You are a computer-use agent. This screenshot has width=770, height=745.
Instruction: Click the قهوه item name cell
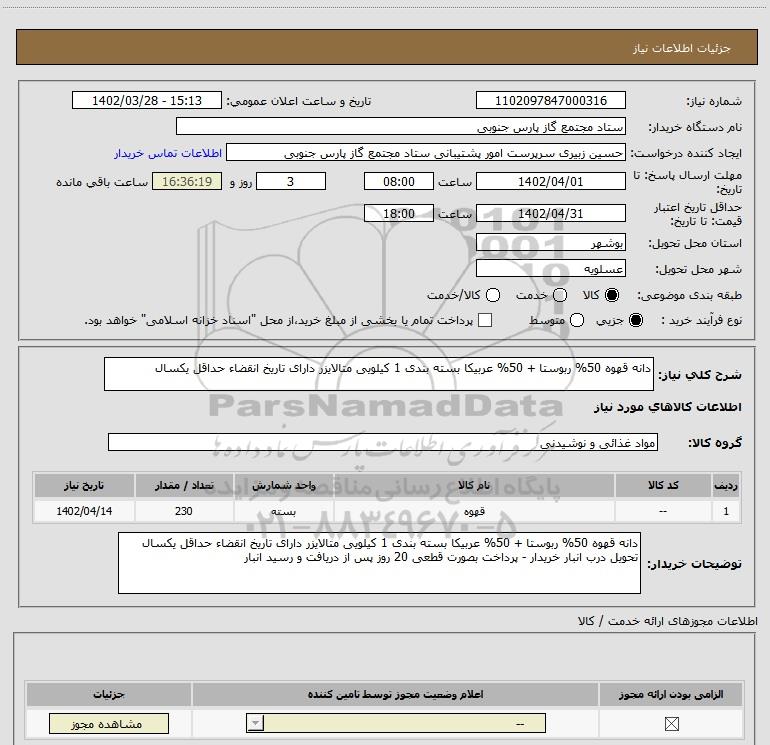pyautogui.click(x=474, y=511)
